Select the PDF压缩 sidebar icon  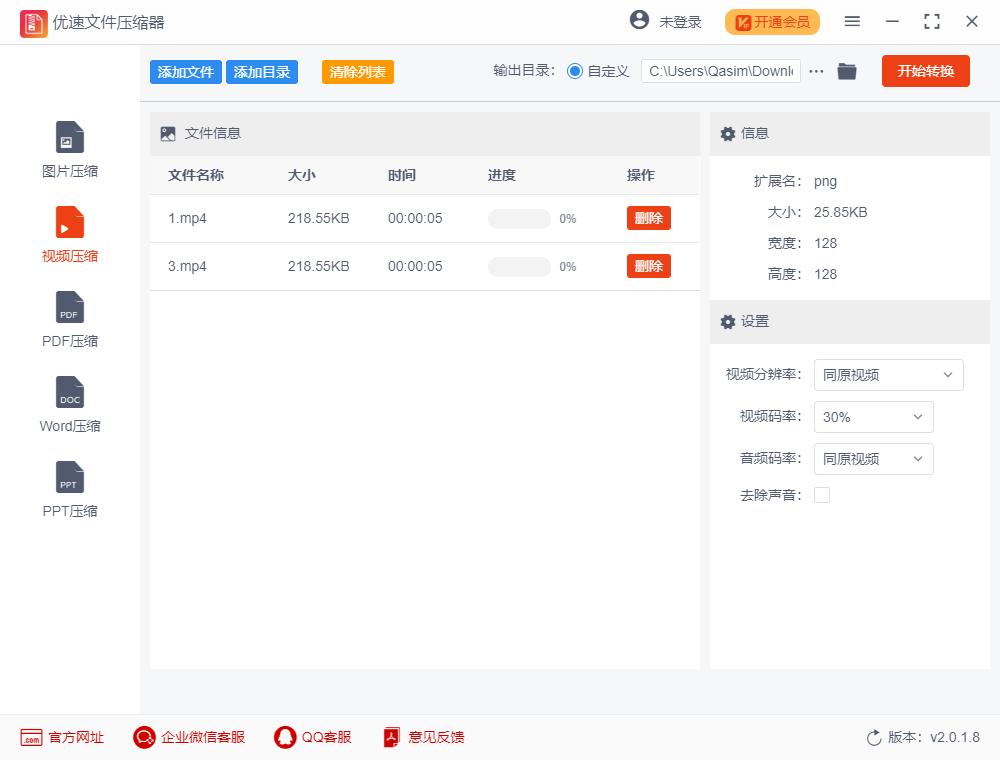pyautogui.click(x=69, y=318)
